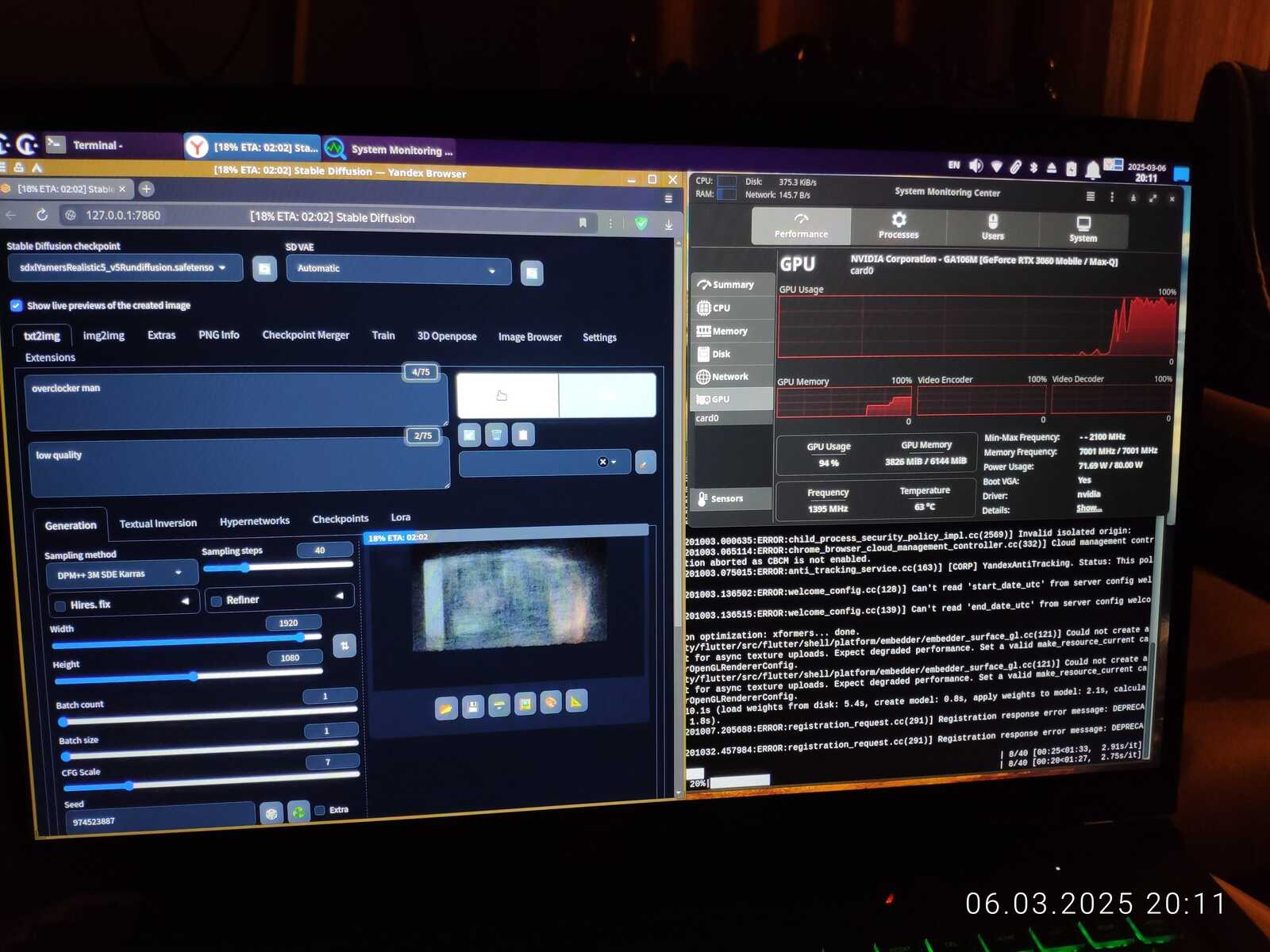Open the Image Browser tab
1270x952 pixels.
(530, 337)
